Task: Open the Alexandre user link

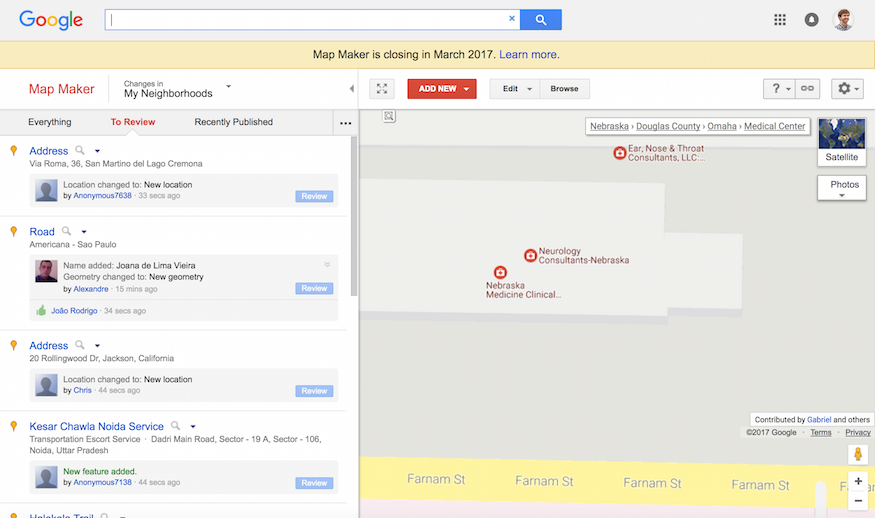Action: pos(91,289)
